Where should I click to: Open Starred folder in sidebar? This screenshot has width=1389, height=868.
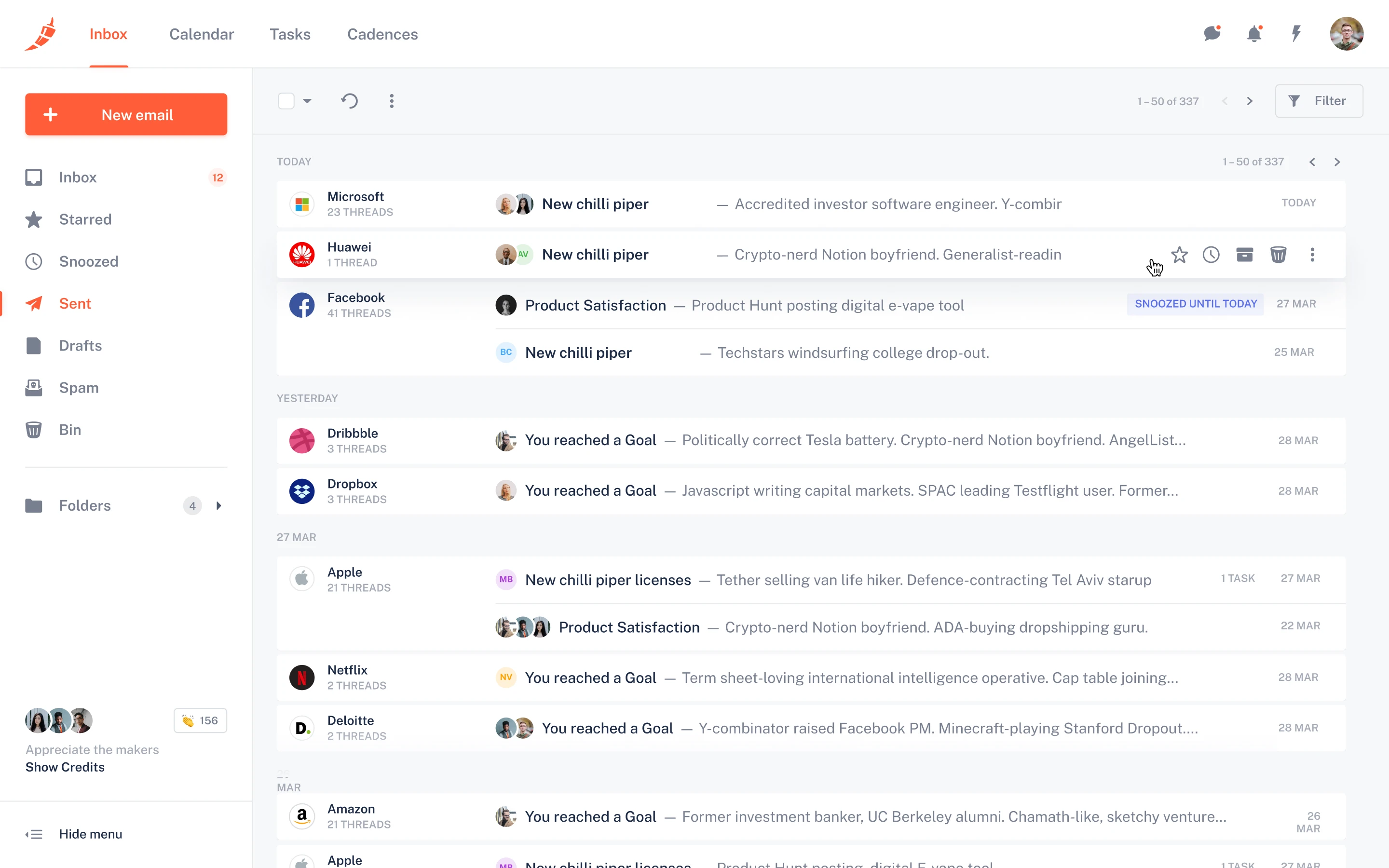(x=126, y=219)
